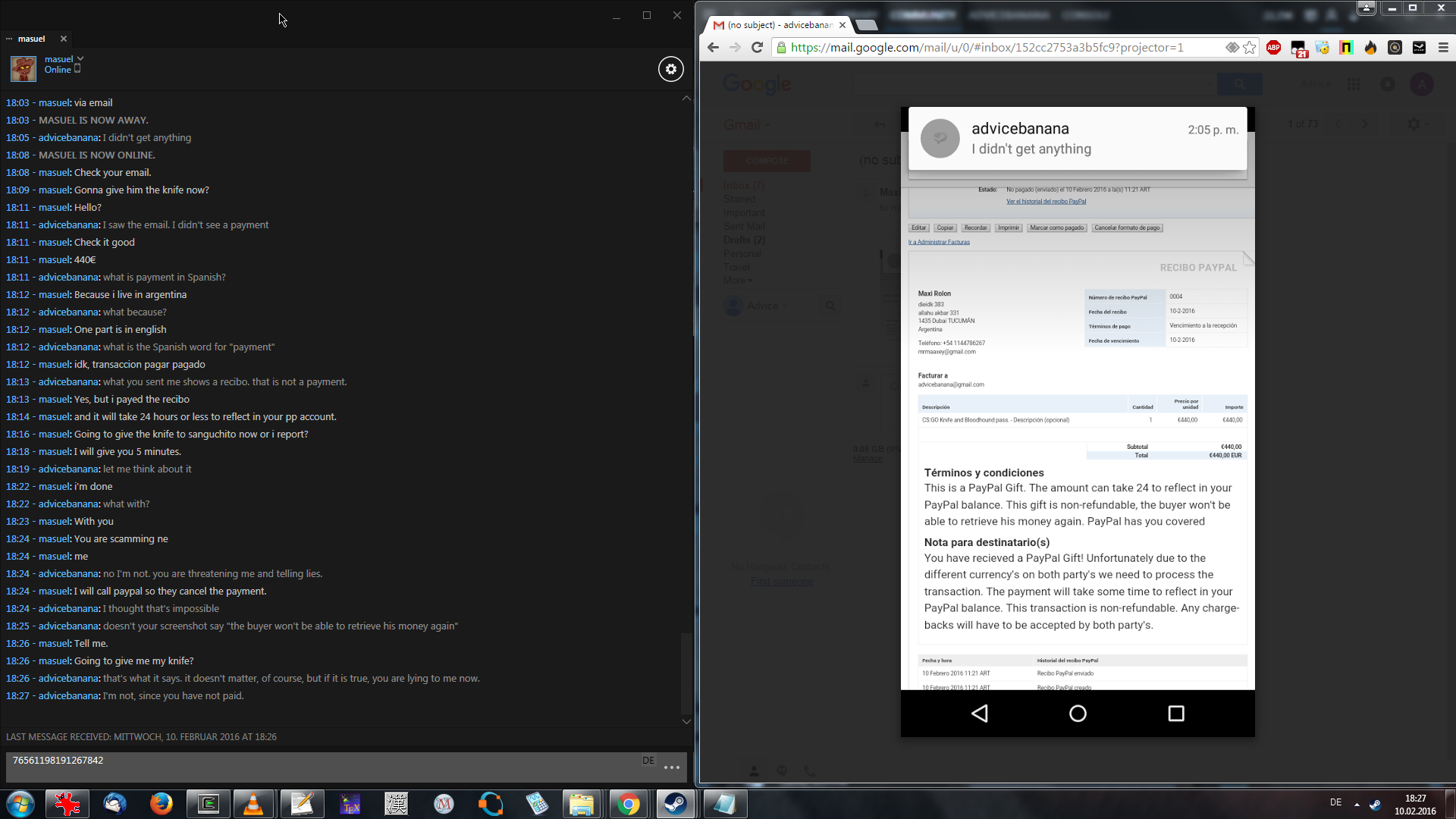The height and width of the screenshot is (819, 1456).
Task: Click advicebanana notification banner
Action: tap(1077, 139)
